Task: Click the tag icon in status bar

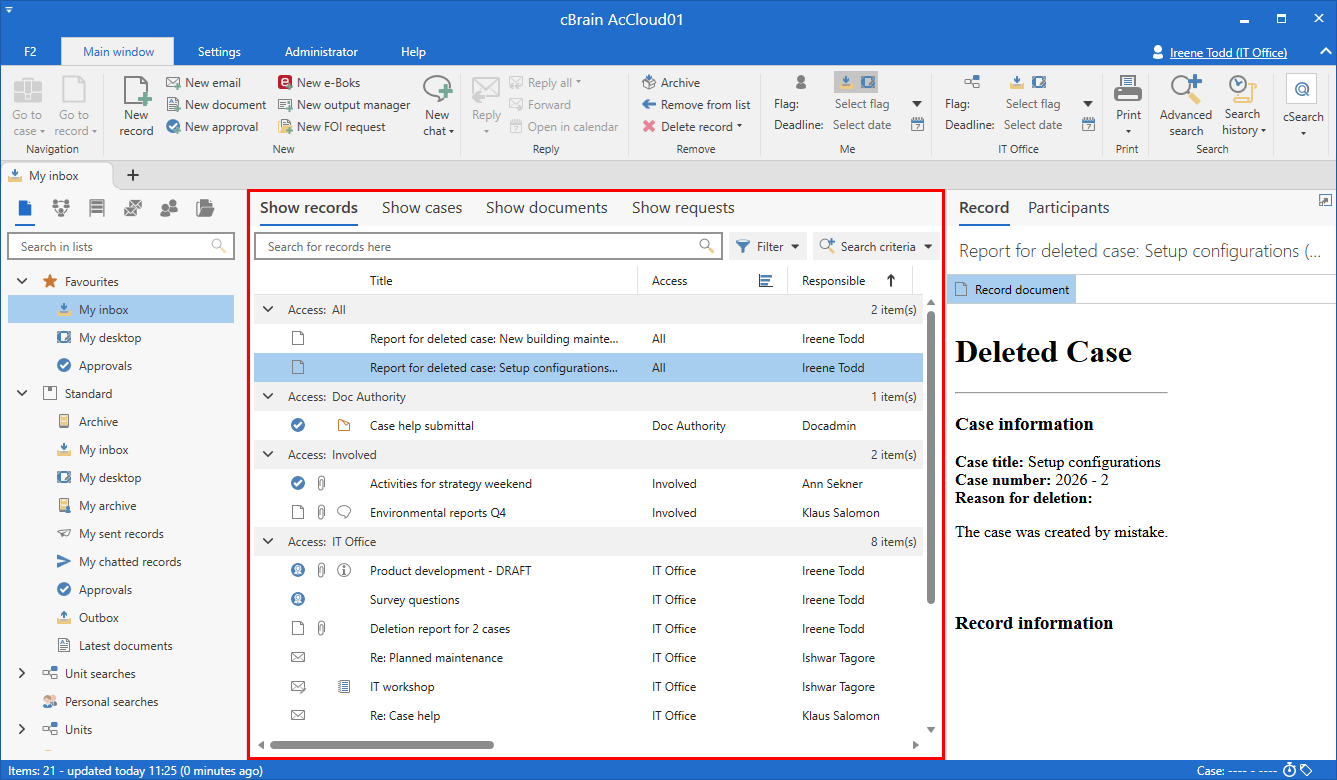Action: (x=1306, y=770)
